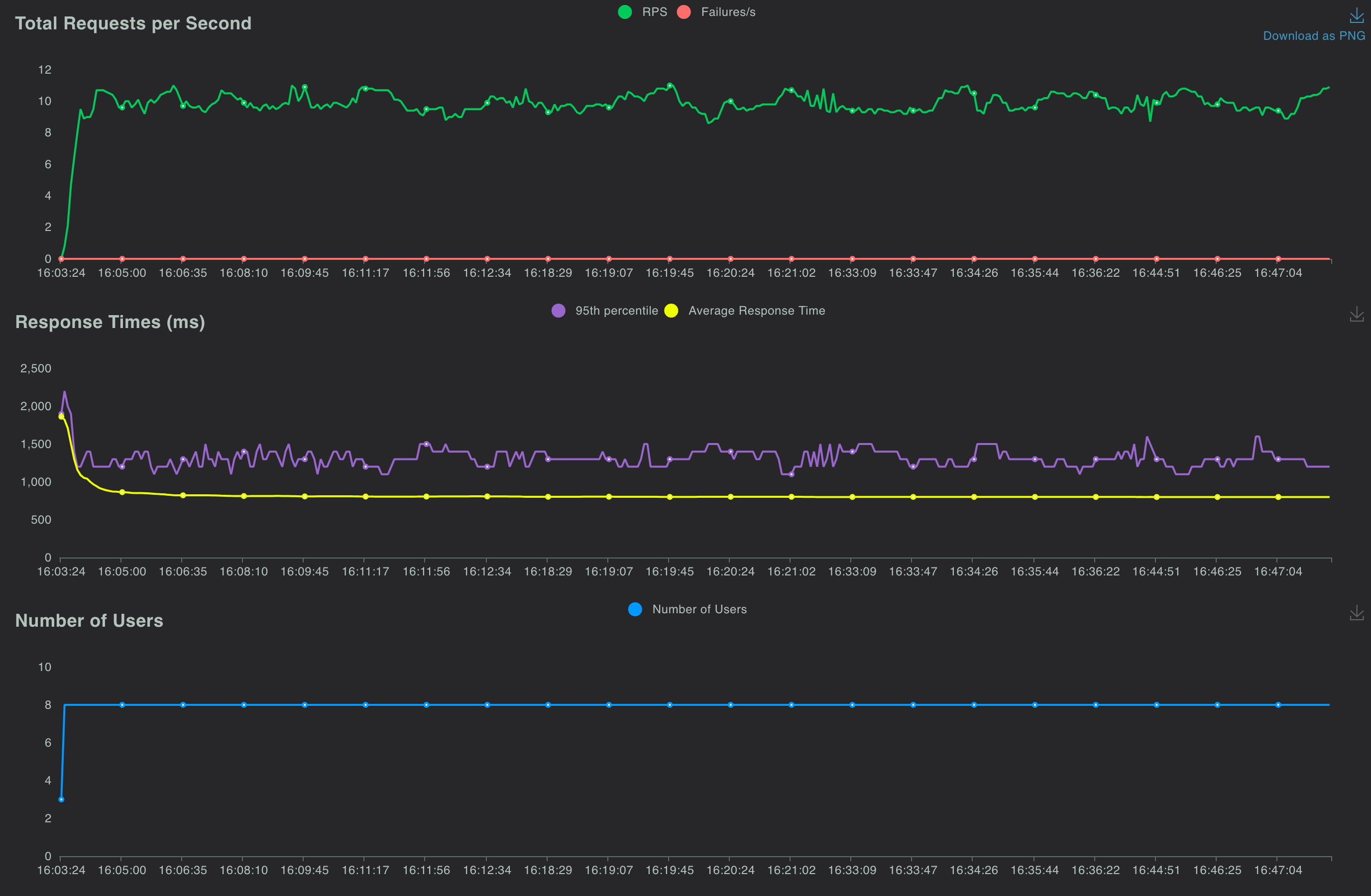Toggle the Failures/s series in legend

[727, 12]
